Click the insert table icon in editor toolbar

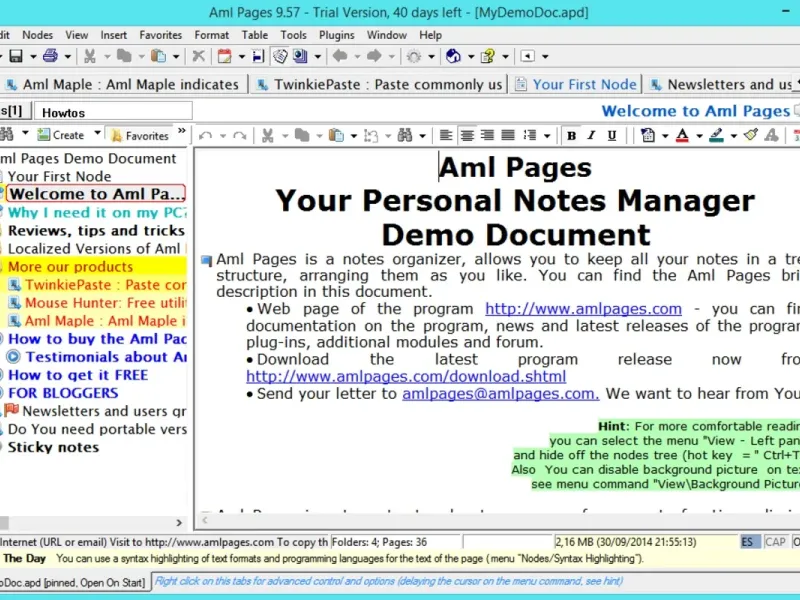647,136
